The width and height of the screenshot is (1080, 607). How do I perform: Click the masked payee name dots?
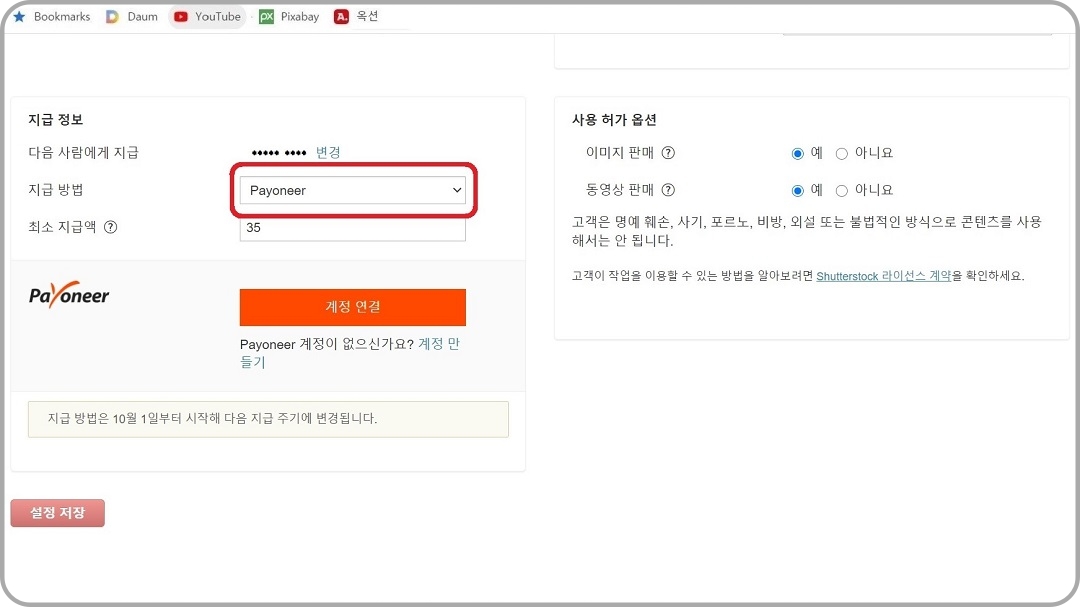coord(279,153)
